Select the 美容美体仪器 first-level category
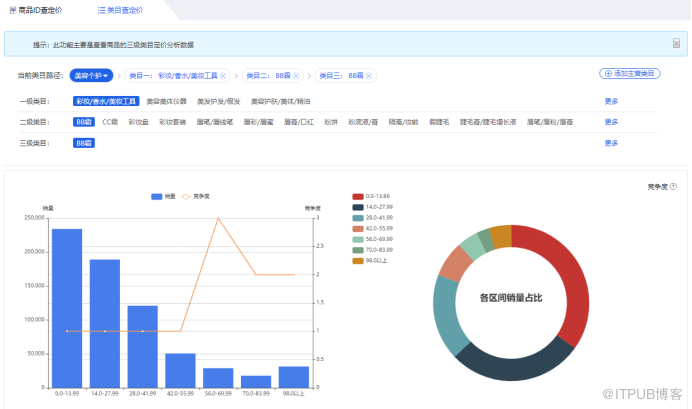The image size is (692, 409). pos(166,101)
